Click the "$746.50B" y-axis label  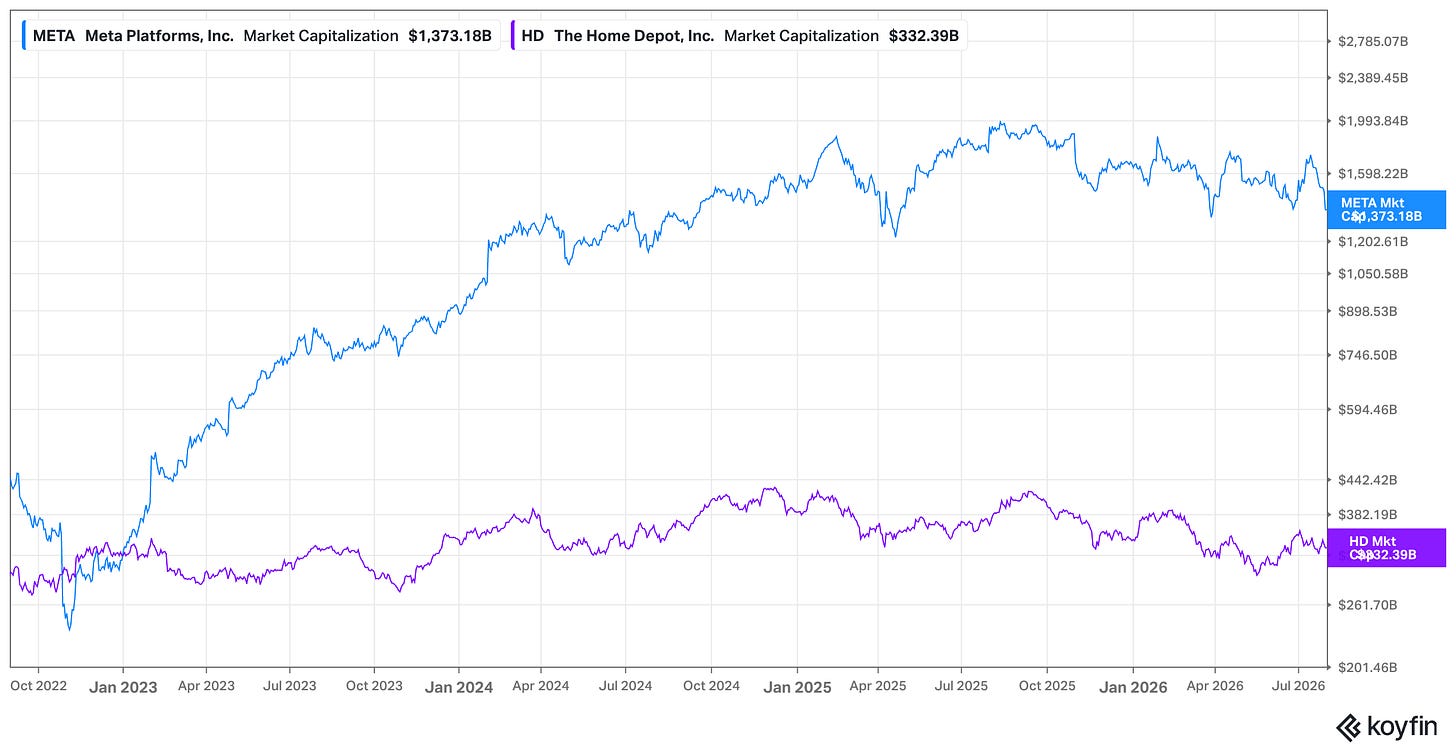[x=1367, y=355]
